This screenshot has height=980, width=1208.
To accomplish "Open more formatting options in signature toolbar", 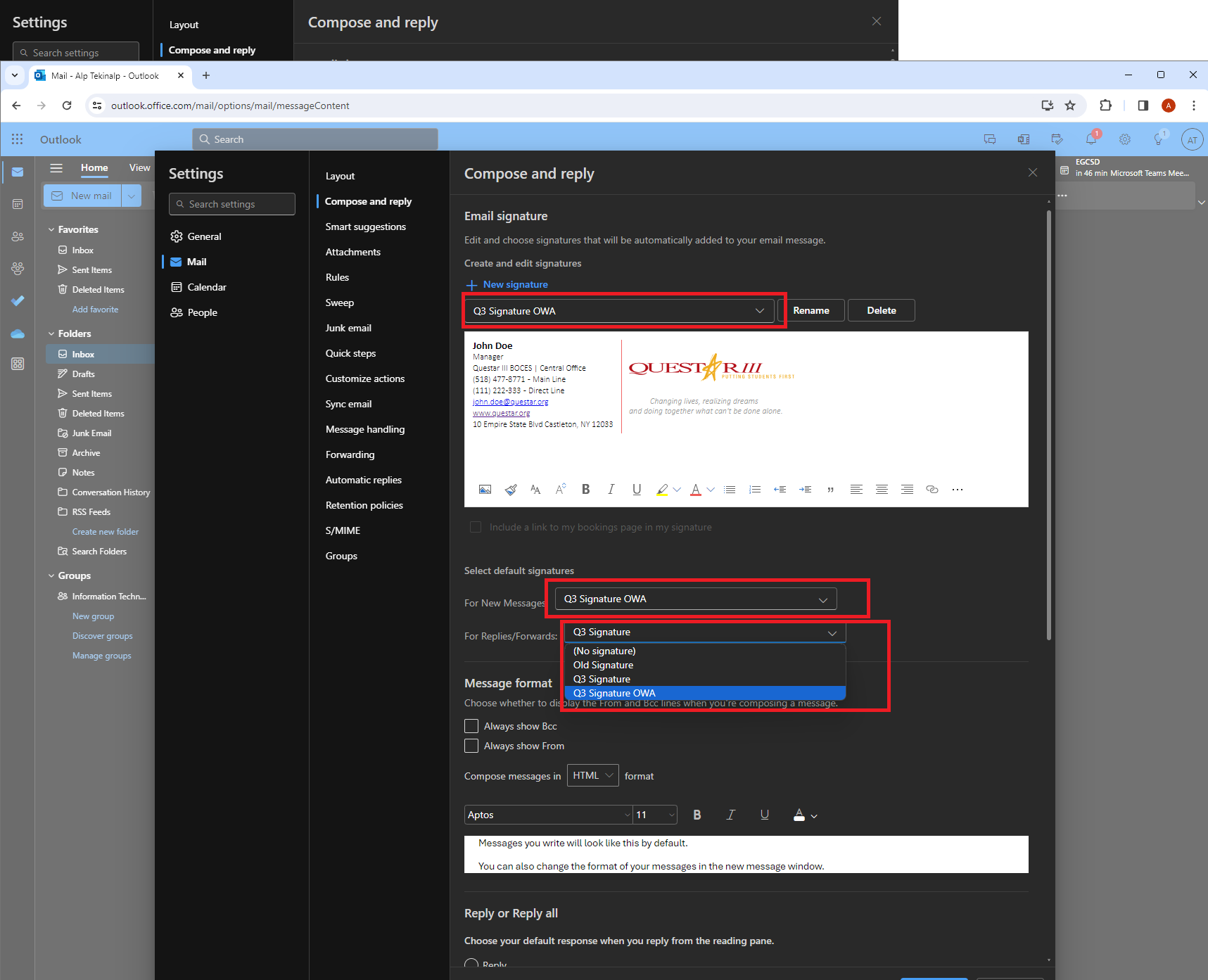I will 958,490.
